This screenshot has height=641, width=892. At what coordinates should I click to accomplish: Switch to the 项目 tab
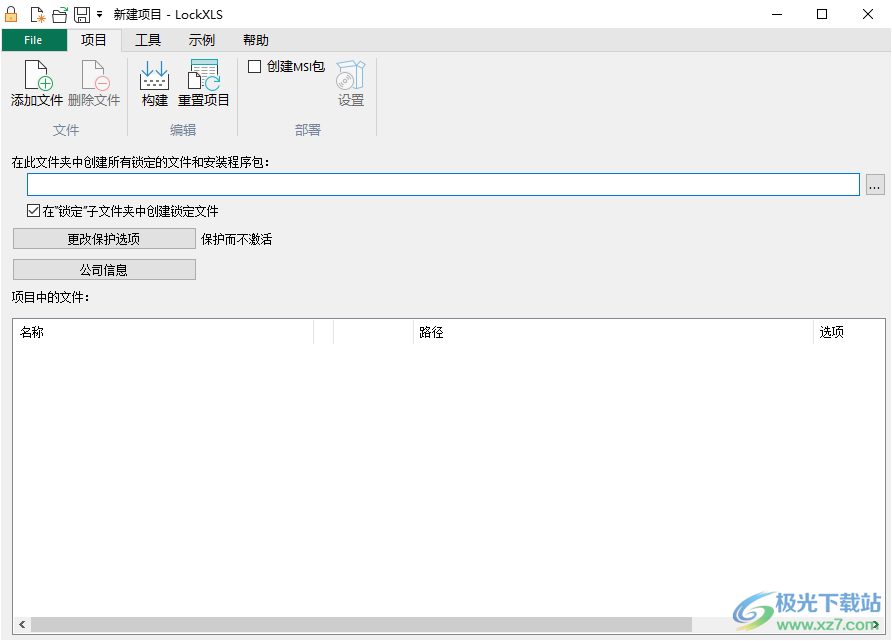tap(93, 40)
